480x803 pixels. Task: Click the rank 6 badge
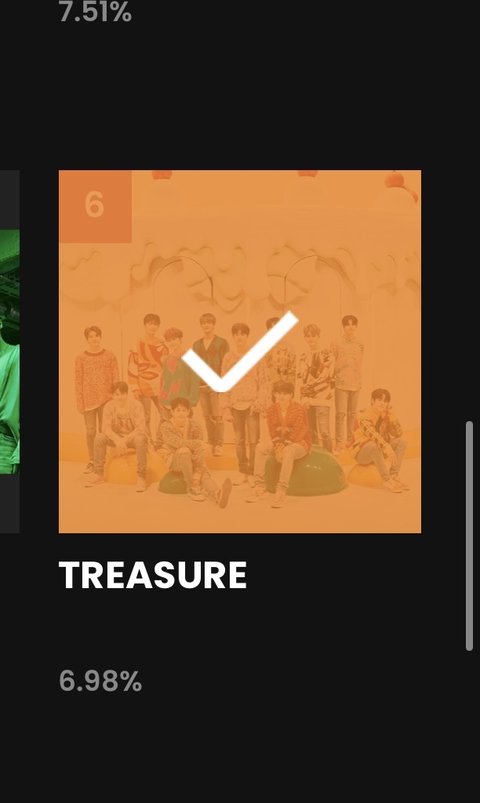95,206
